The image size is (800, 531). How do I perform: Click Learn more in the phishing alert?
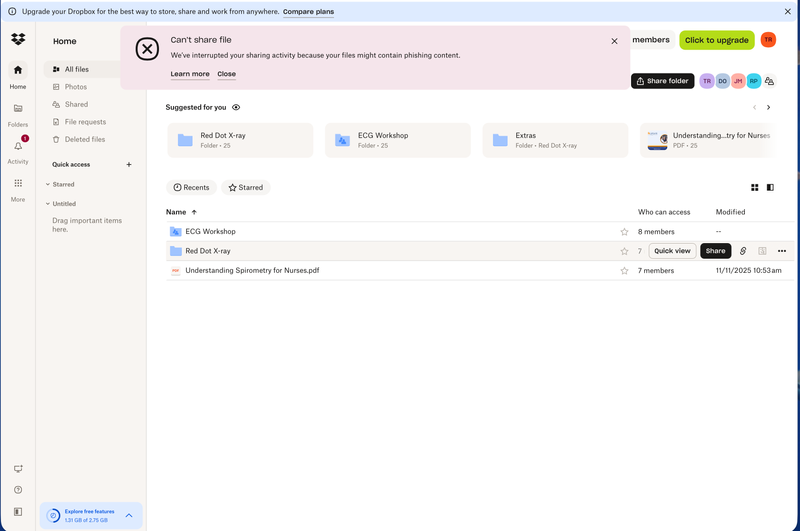190,74
